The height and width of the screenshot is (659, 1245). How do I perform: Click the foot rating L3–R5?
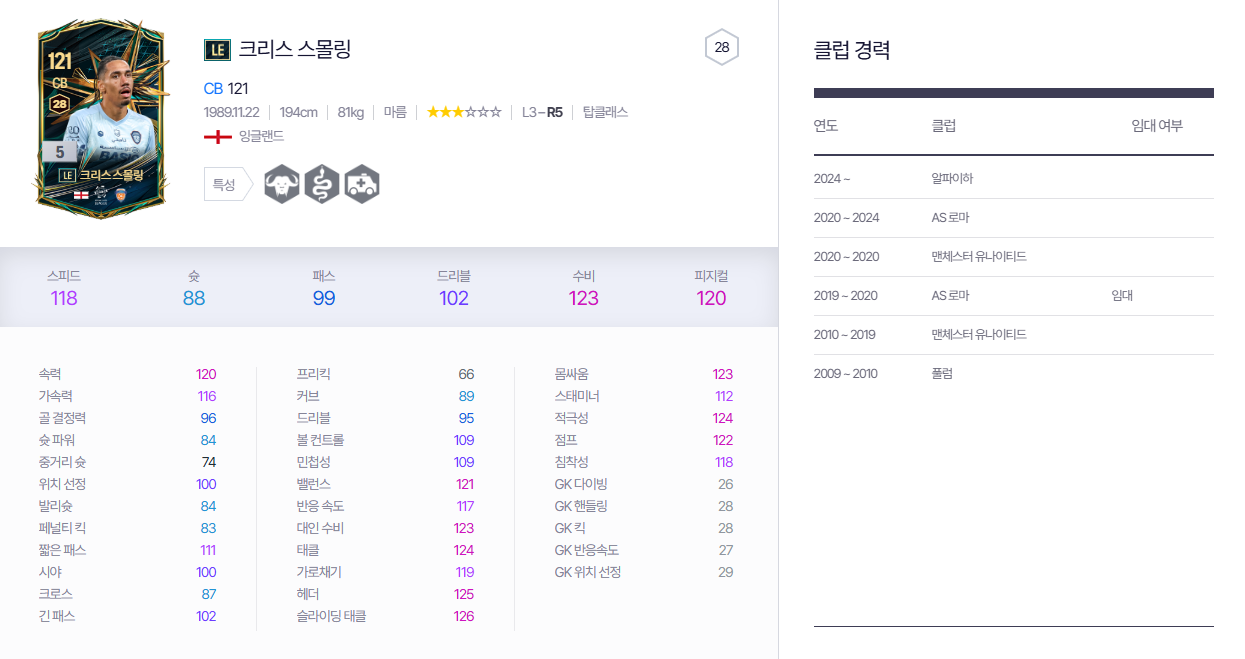point(542,112)
